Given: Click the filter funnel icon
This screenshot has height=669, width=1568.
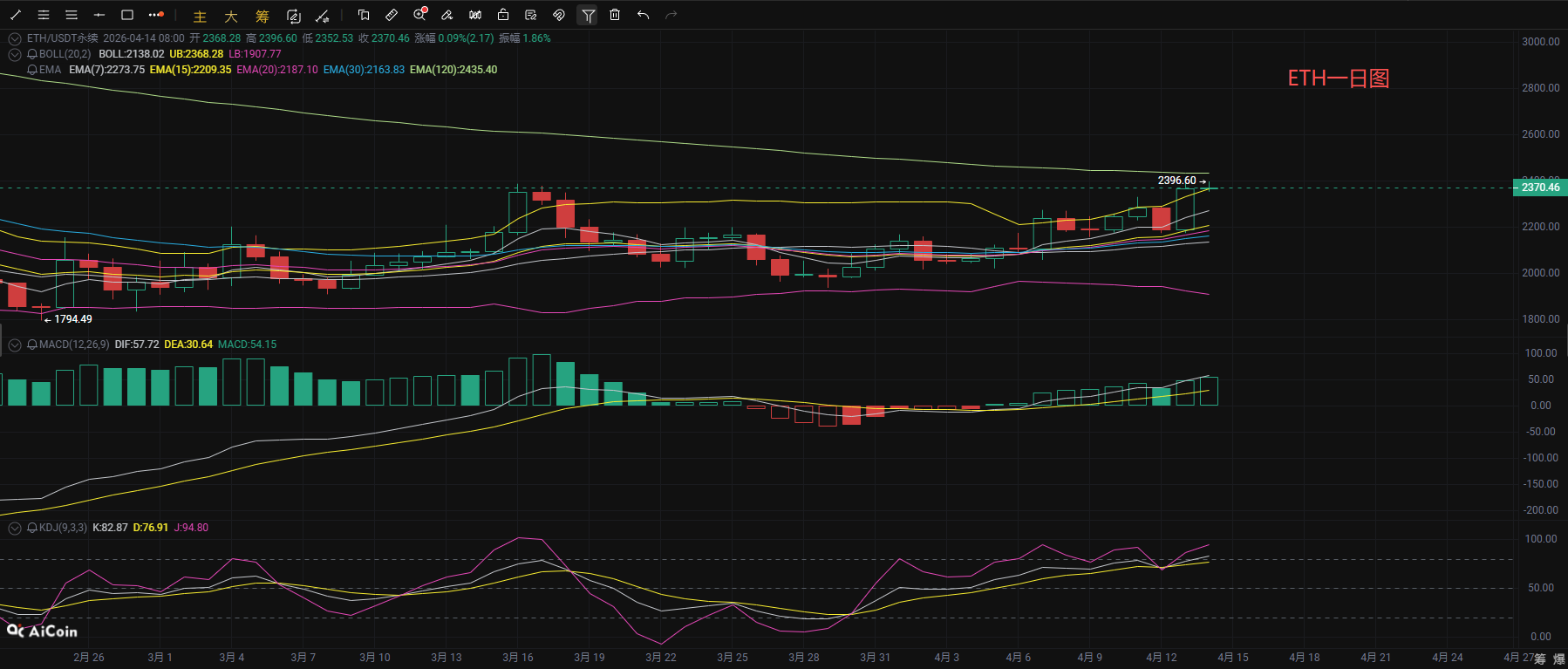Looking at the screenshot, I should (x=588, y=15).
